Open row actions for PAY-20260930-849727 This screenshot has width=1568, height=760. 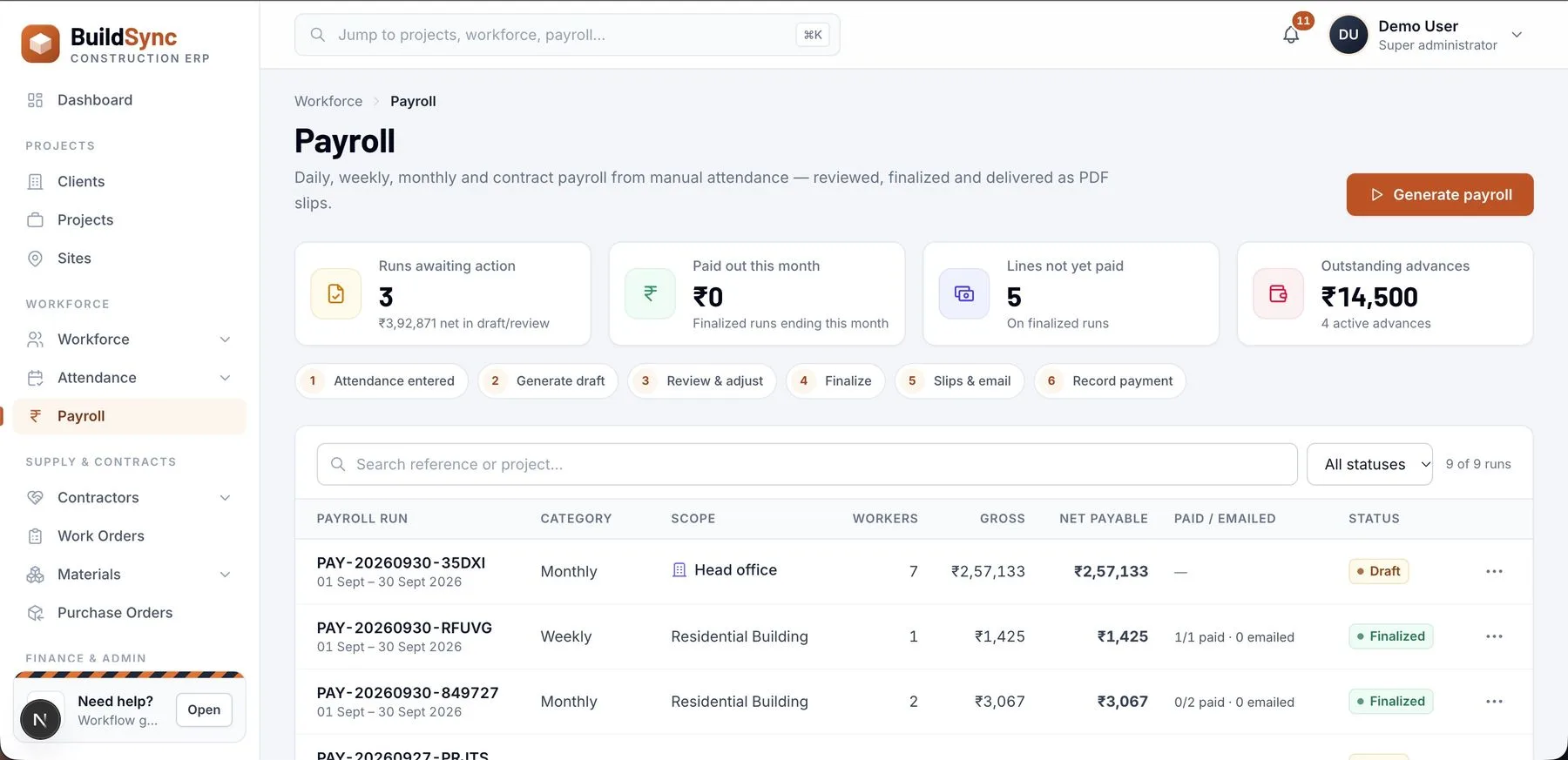(1494, 702)
